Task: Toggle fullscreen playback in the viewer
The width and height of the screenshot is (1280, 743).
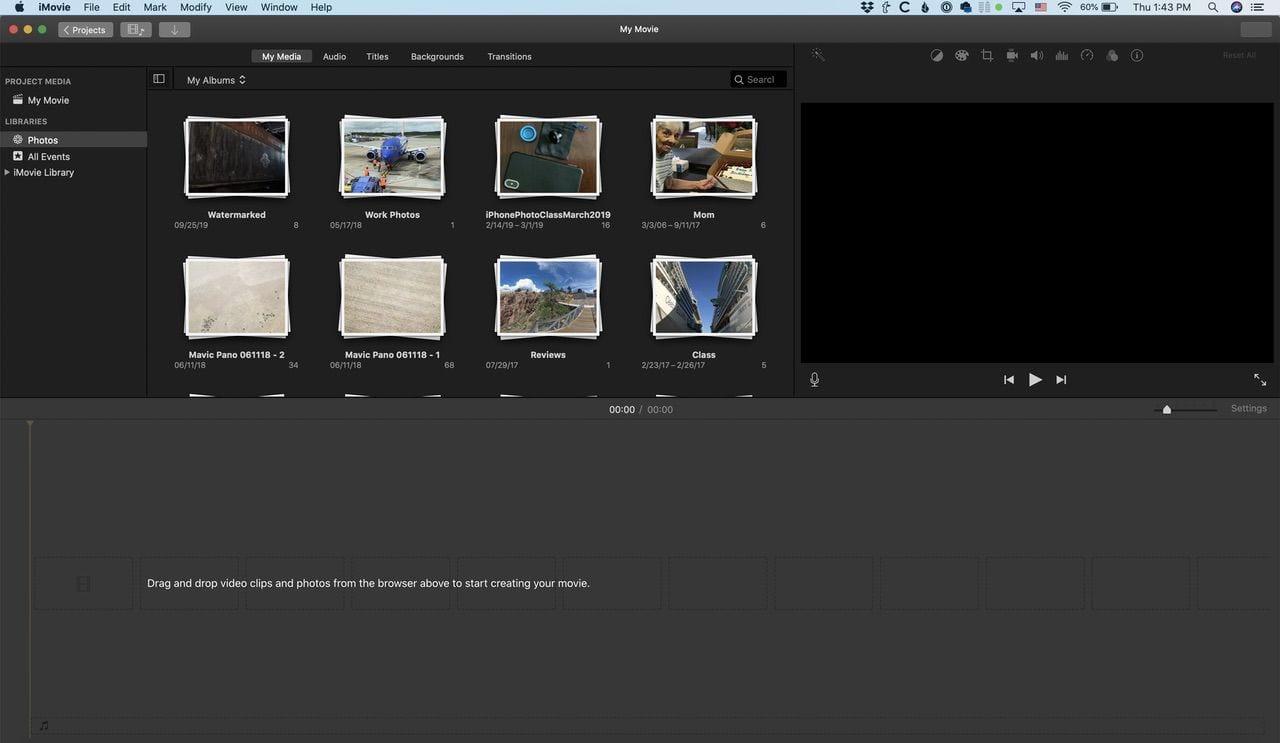Action: tap(1260, 380)
